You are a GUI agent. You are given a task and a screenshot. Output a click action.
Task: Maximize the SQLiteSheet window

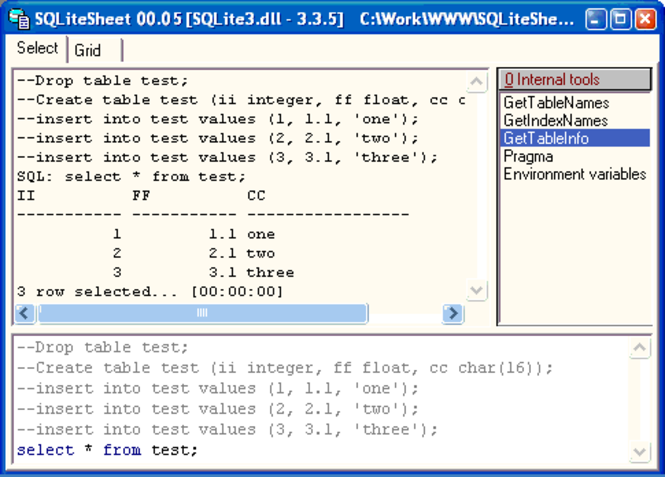[x=620, y=19]
